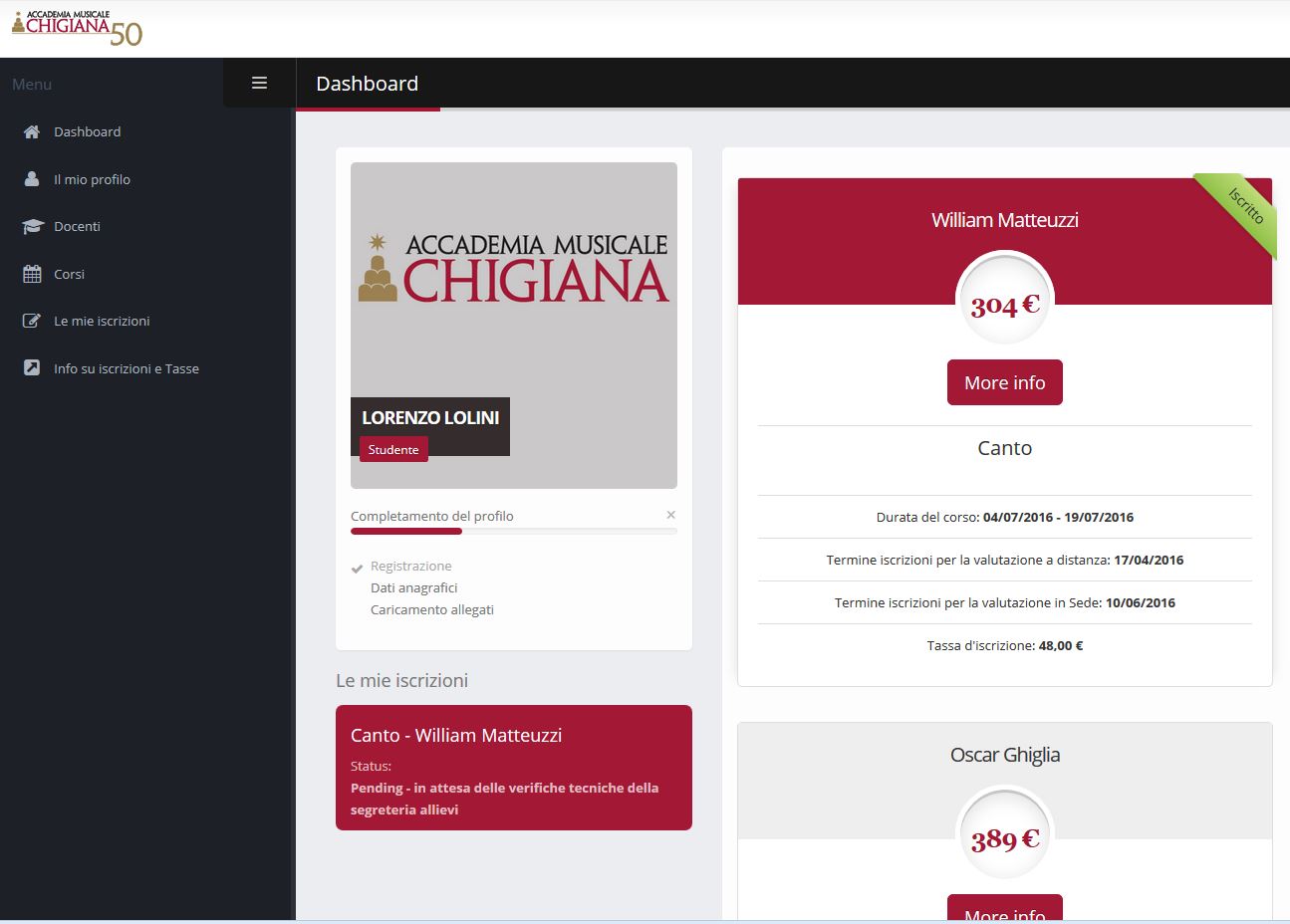Click the valutazione in Sede deadline row
This screenshot has height=924, width=1290.
coord(1004,602)
